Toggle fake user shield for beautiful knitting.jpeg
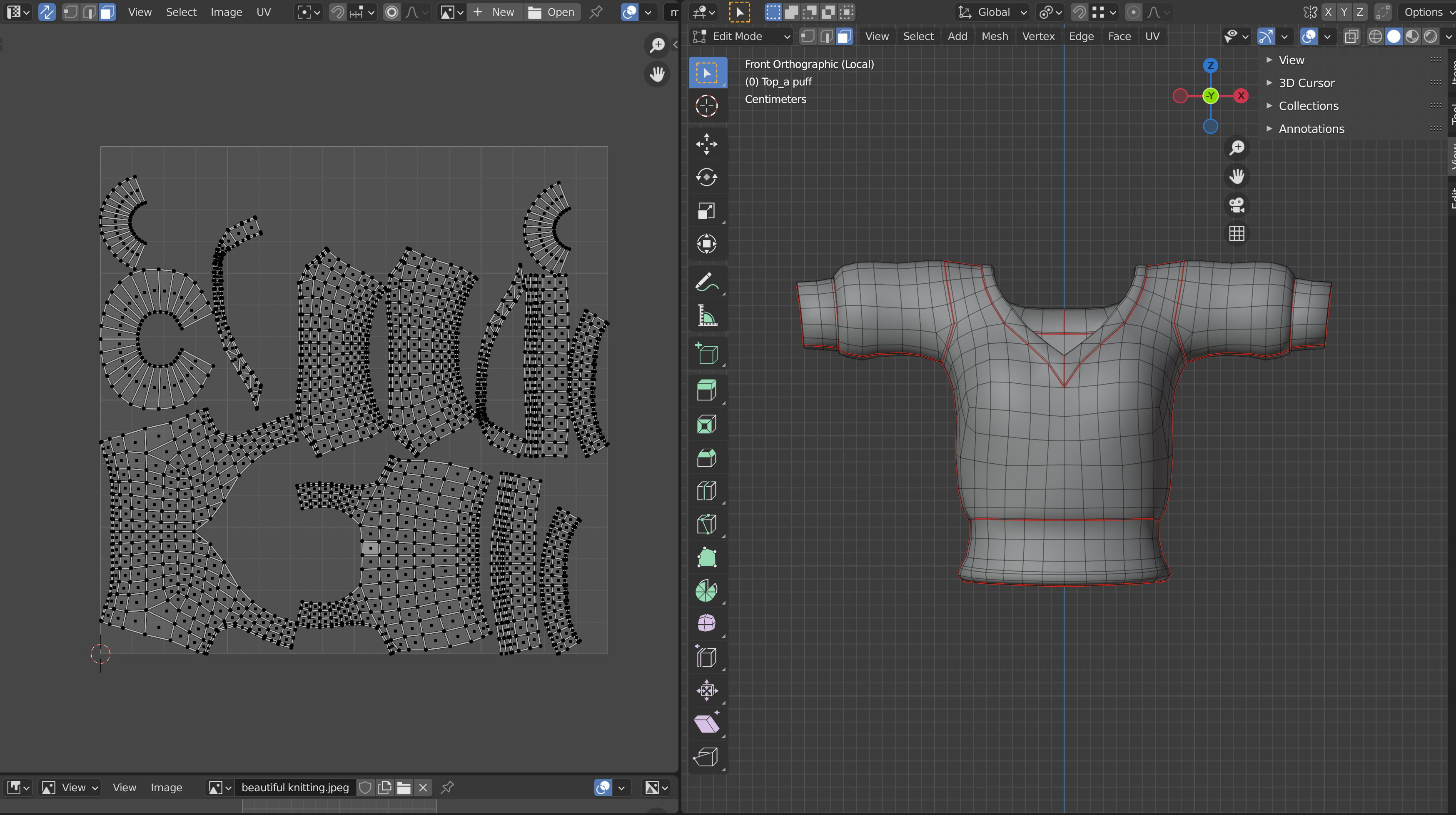The image size is (1456, 815). 365,787
